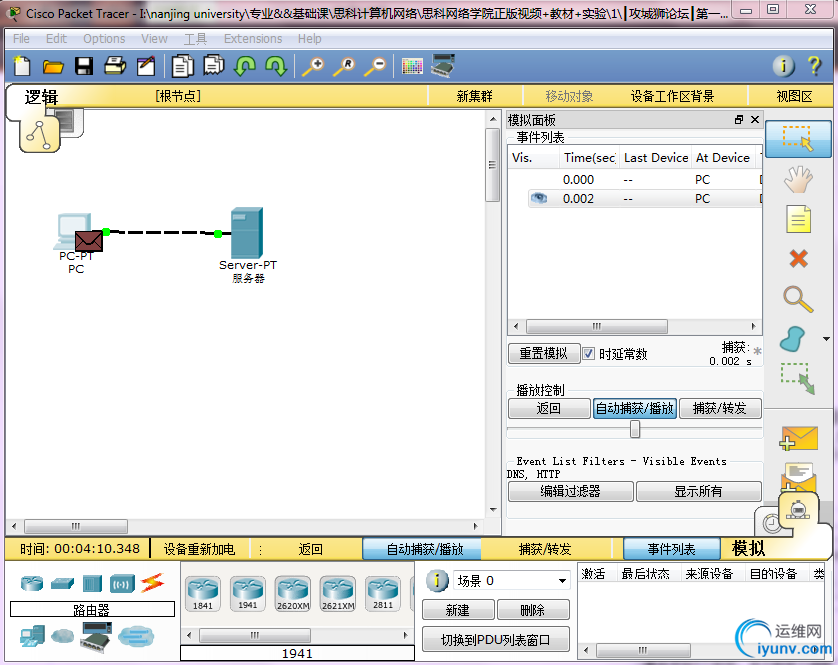Click 事件列表 in bottom bar
Viewport: 838px width, 665px height.
671,549
